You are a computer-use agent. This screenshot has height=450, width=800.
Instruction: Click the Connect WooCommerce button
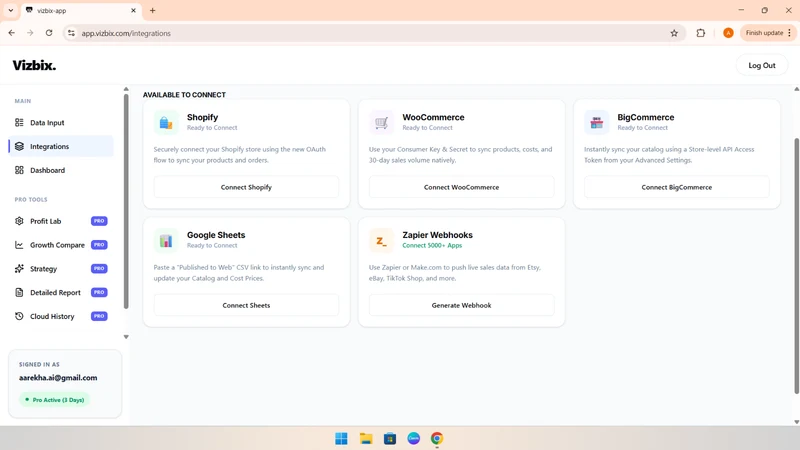462,187
